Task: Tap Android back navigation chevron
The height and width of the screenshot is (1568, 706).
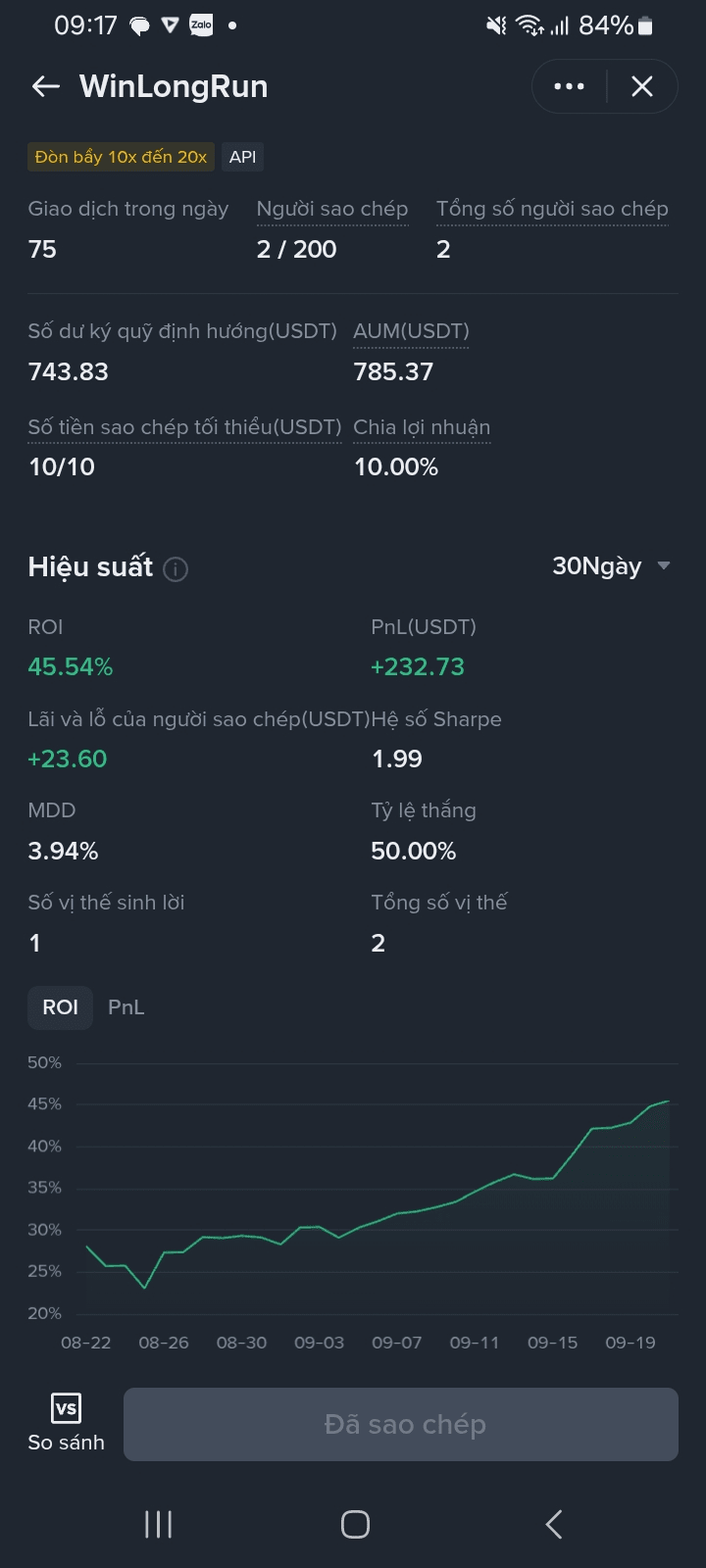Action: coord(553,1524)
